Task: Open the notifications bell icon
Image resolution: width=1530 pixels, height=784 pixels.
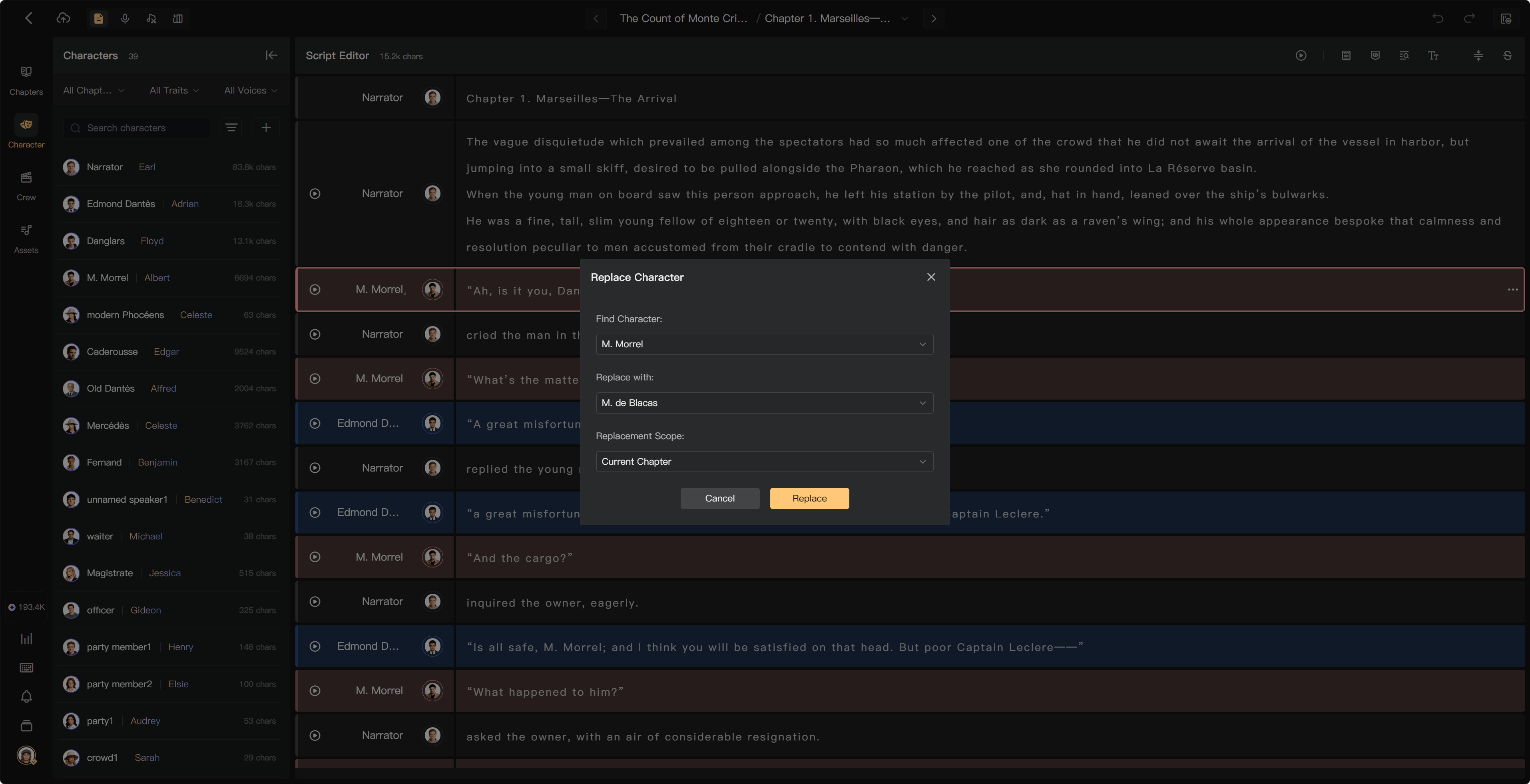Action: pyautogui.click(x=26, y=696)
